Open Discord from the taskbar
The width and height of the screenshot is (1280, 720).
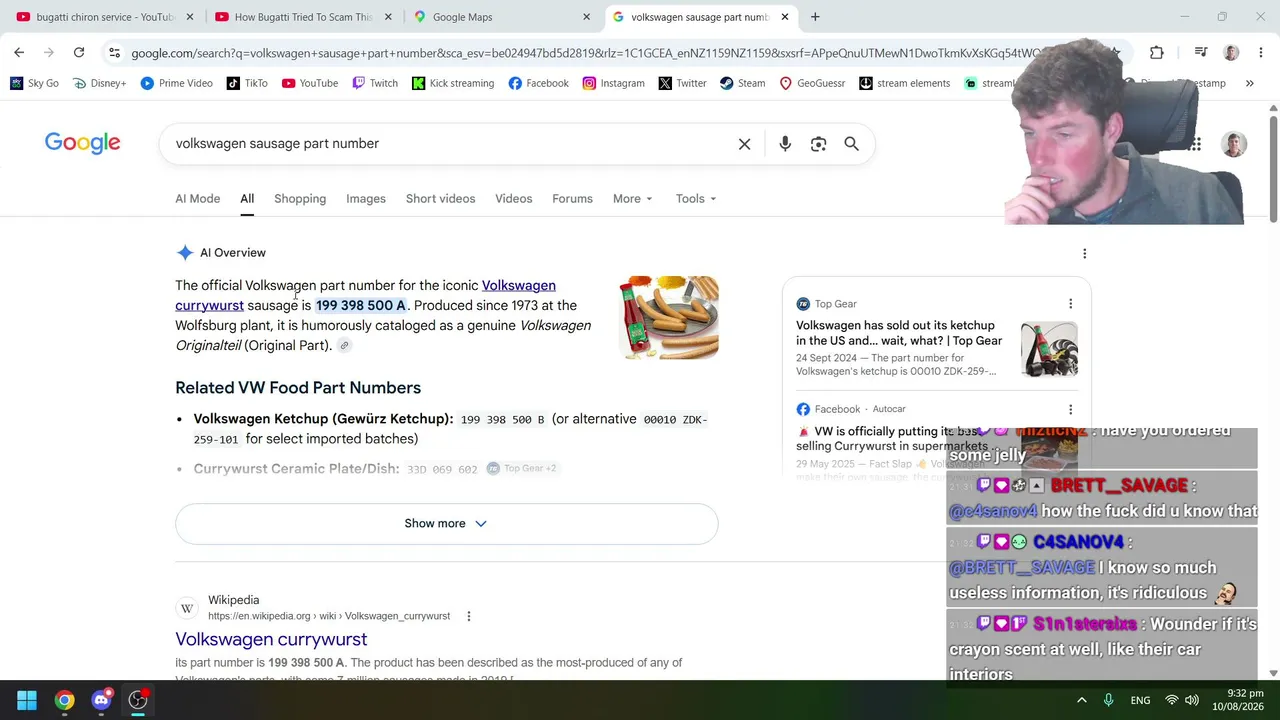101,700
